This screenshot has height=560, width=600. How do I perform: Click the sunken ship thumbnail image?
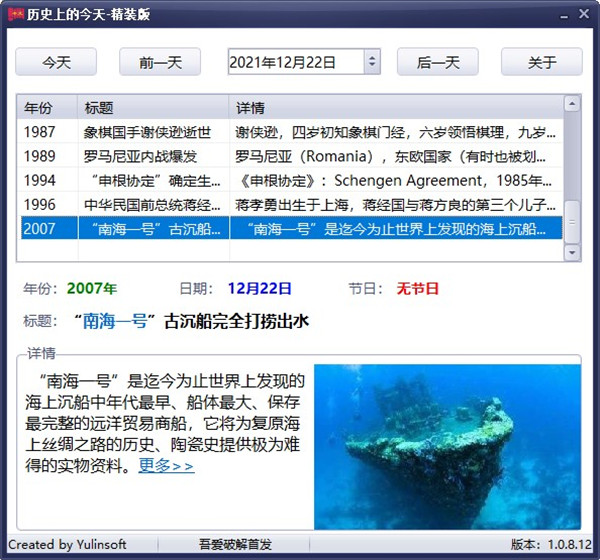[447, 447]
